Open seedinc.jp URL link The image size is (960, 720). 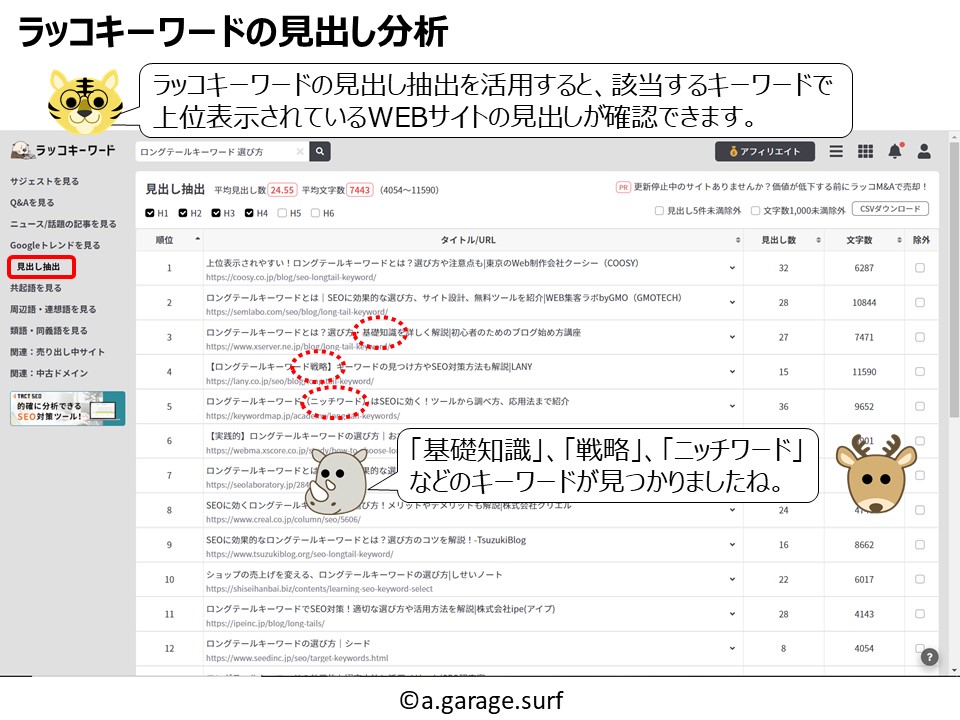(x=297, y=658)
